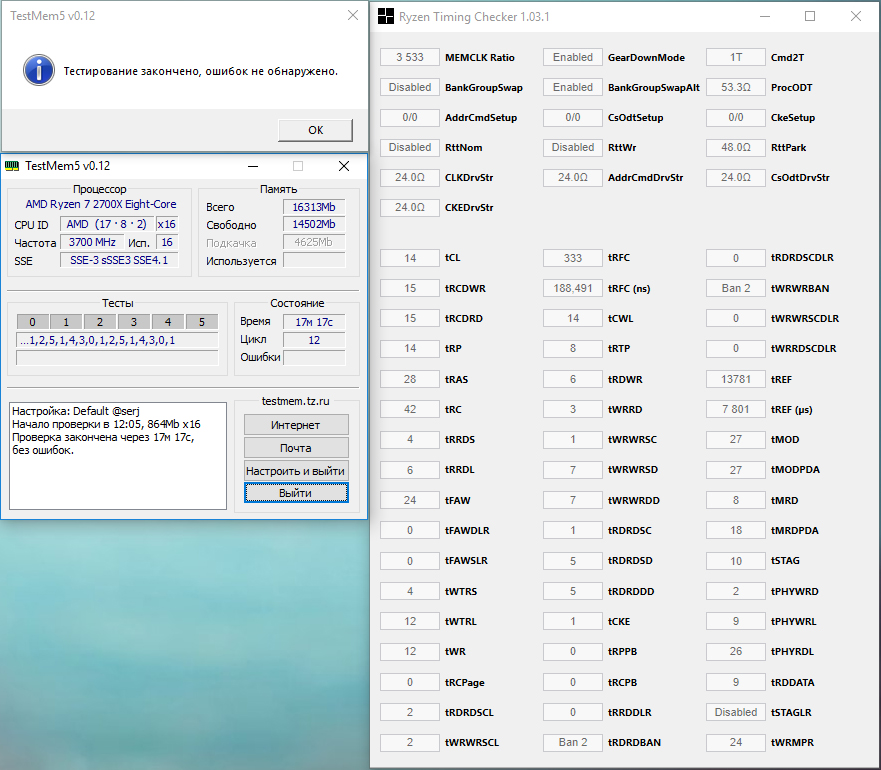
Task: Click the Всего value 16313Mb
Action: [x=314, y=207]
